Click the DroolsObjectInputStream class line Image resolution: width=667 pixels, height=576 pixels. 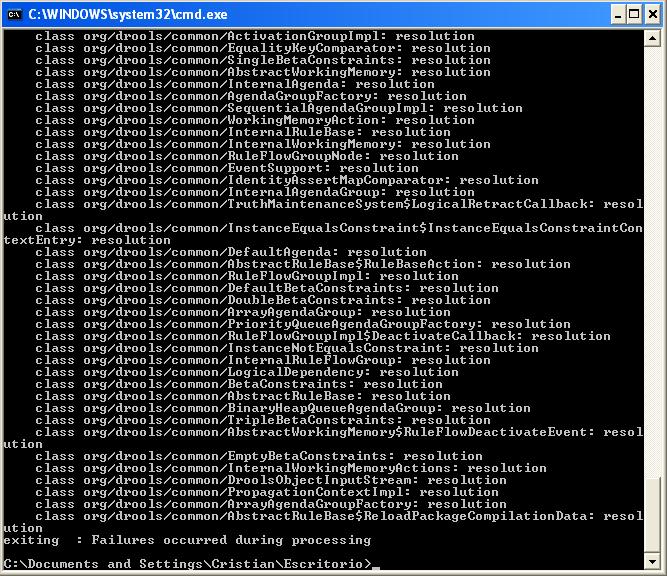(271, 480)
